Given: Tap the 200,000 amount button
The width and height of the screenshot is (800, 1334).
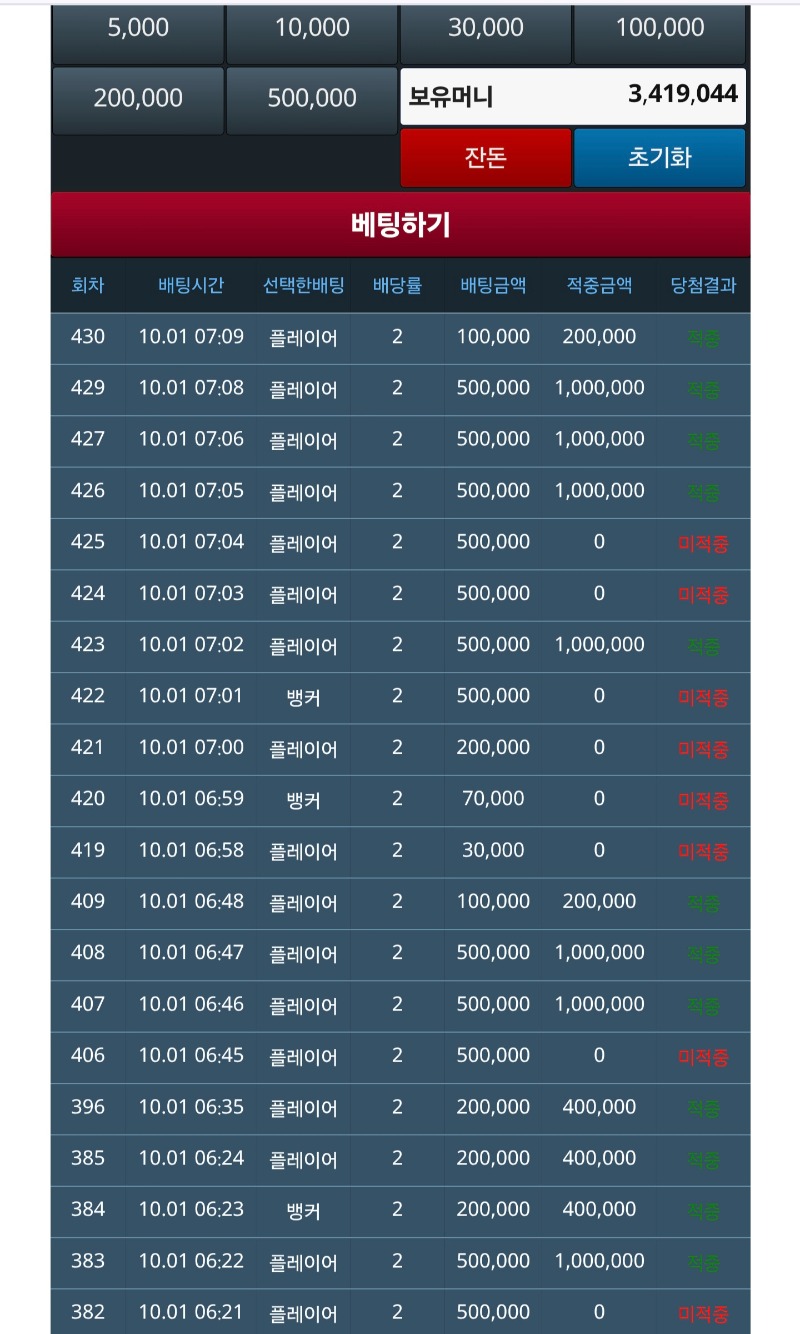Looking at the screenshot, I should click(x=138, y=99).
